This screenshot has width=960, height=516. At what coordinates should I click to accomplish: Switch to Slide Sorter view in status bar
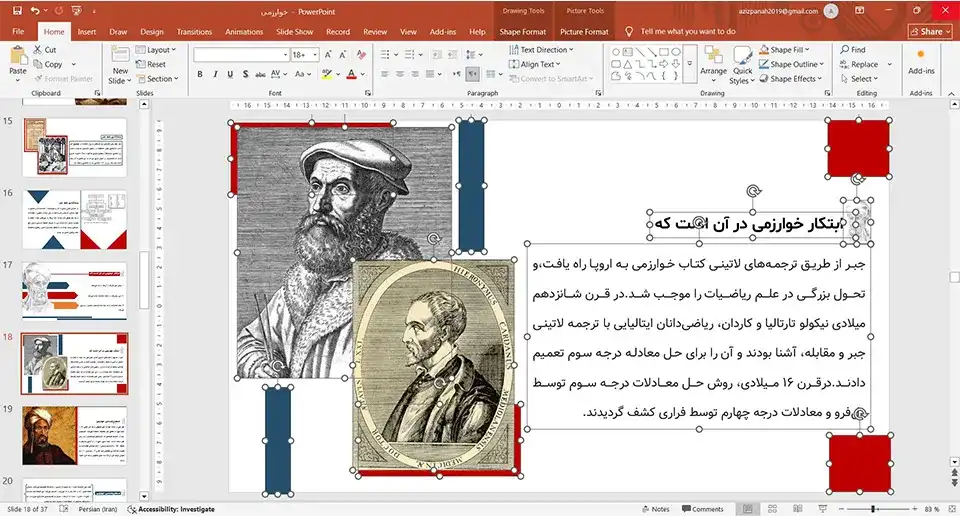click(772, 509)
